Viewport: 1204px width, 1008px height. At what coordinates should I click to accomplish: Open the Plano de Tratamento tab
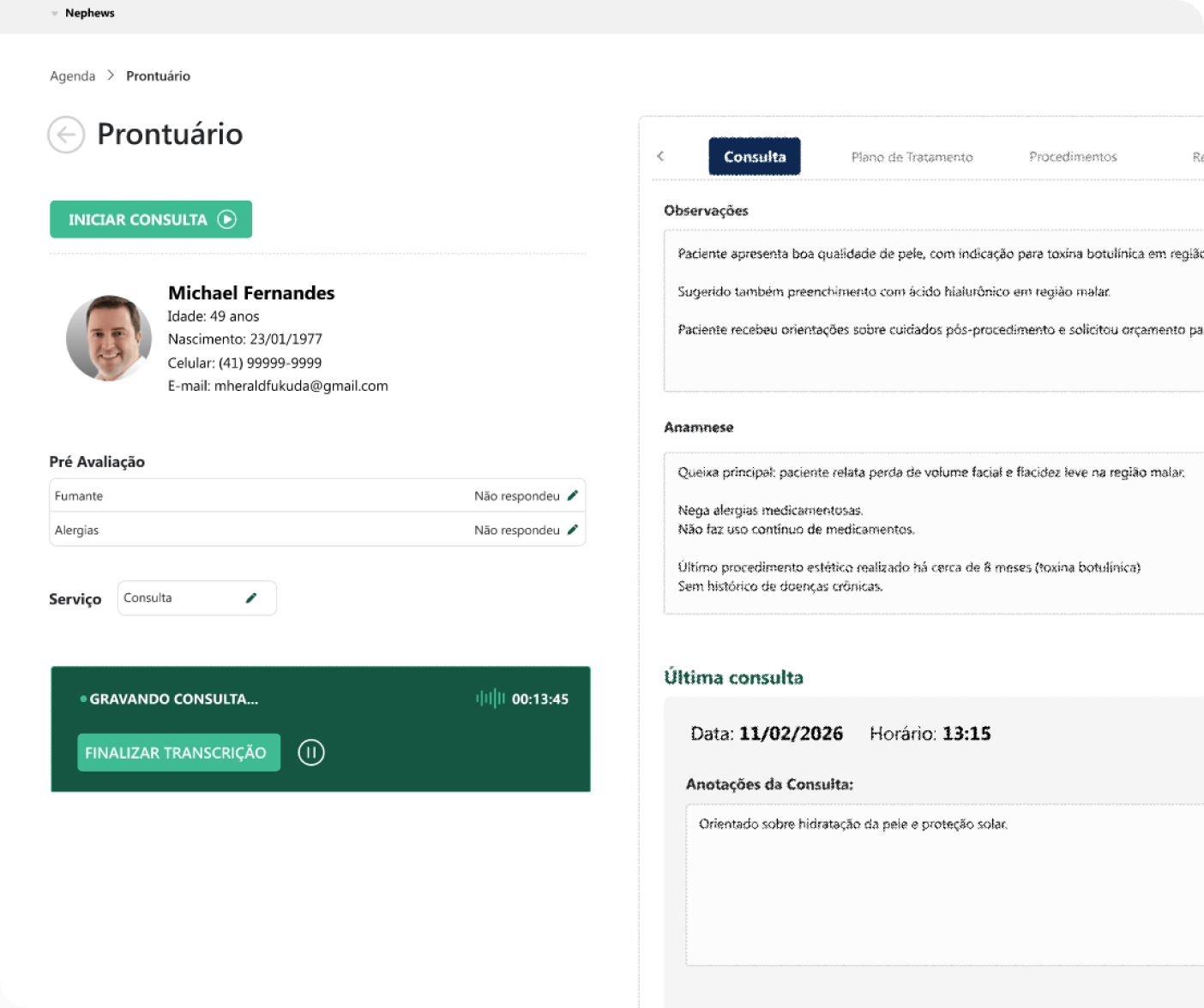(x=912, y=157)
